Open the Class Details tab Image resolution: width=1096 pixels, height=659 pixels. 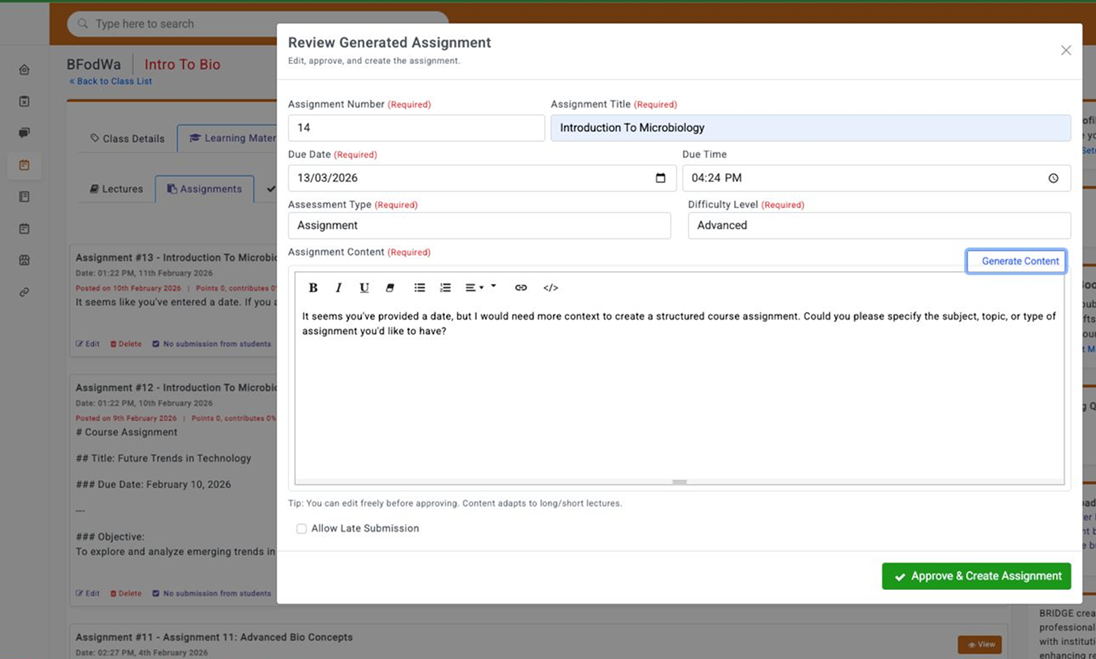[127, 139]
